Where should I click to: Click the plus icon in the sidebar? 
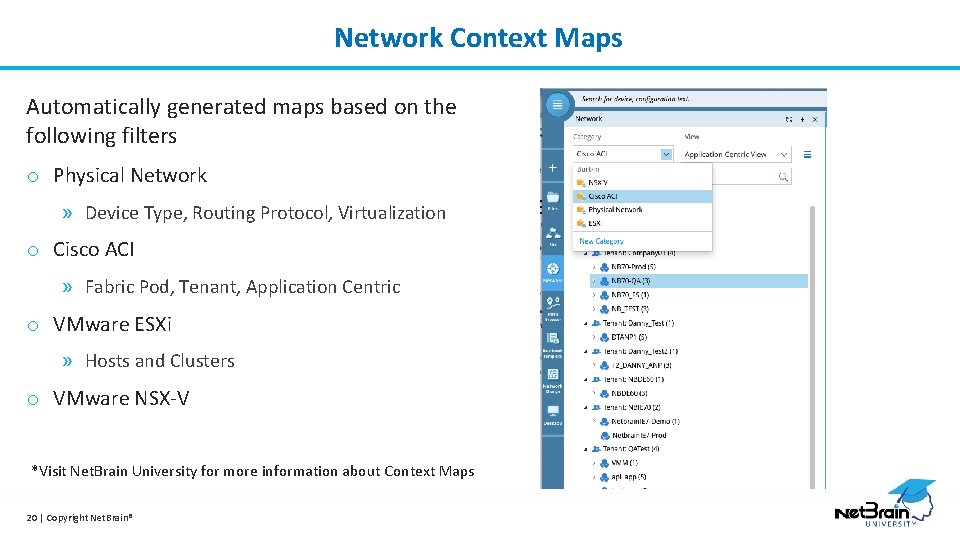point(552,168)
